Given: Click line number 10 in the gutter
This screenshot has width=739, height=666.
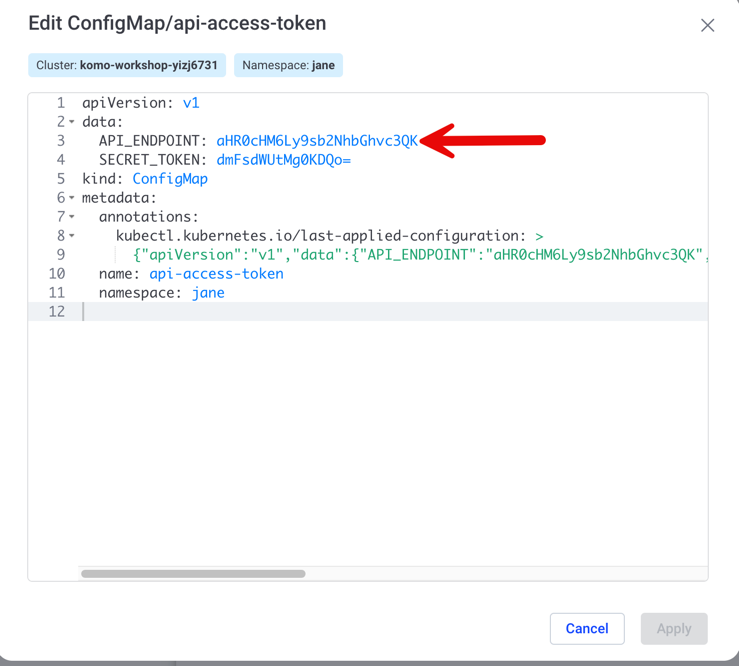Looking at the screenshot, I should point(57,274).
